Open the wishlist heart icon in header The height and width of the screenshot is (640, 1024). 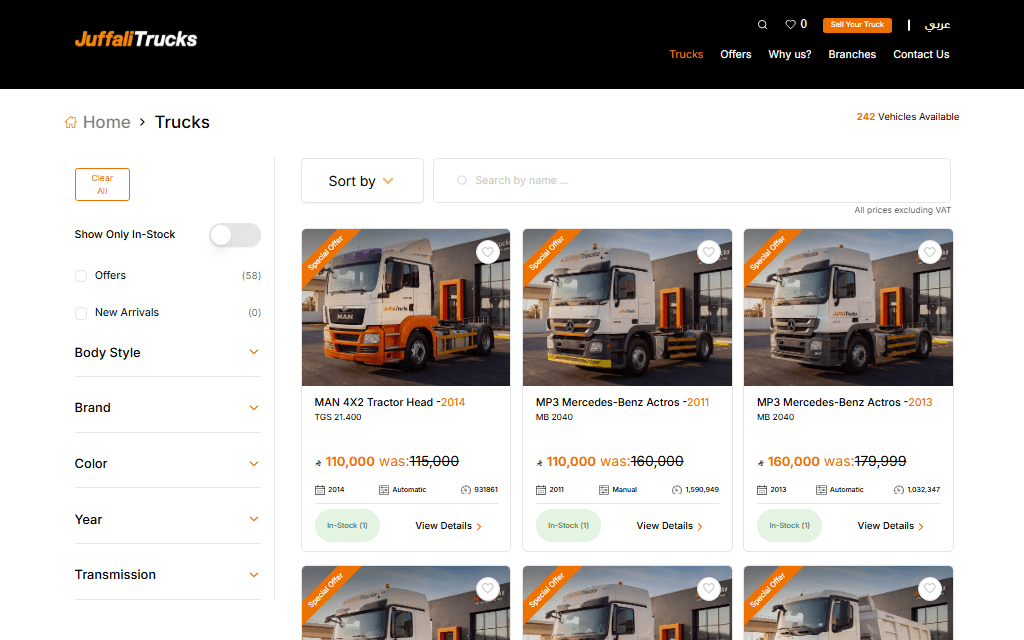coord(790,24)
